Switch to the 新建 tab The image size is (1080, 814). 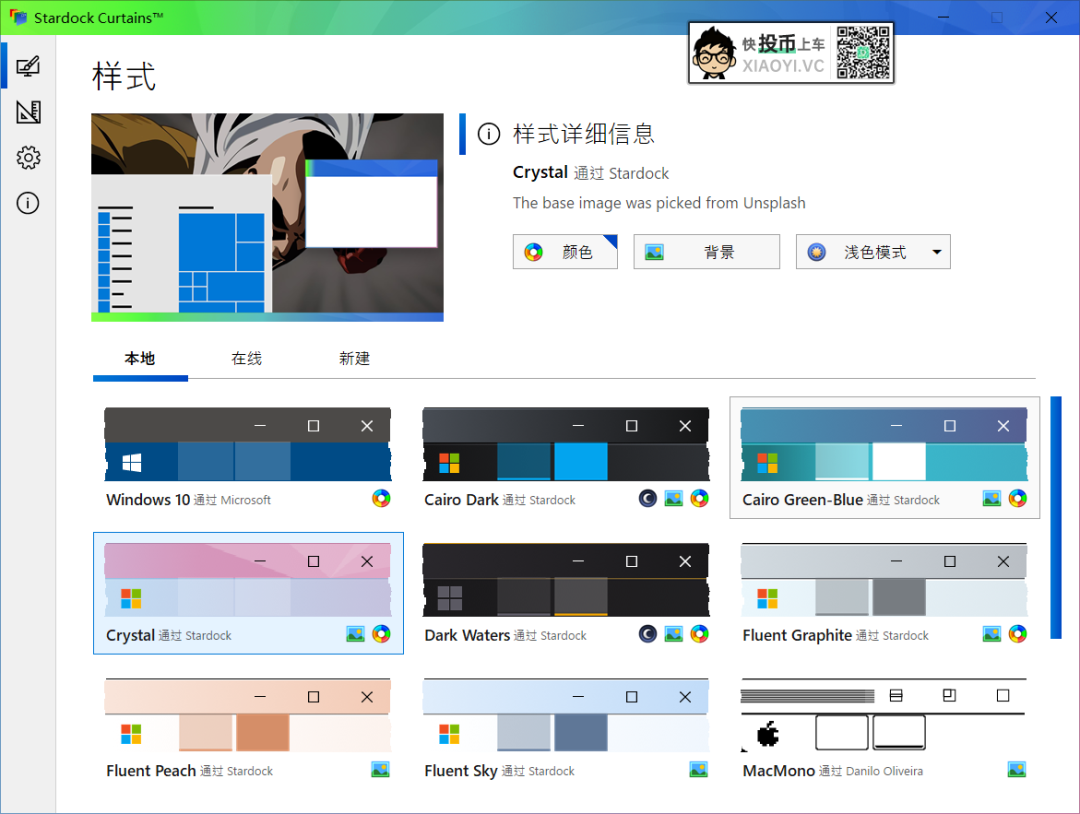pyautogui.click(x=354, y=358)
